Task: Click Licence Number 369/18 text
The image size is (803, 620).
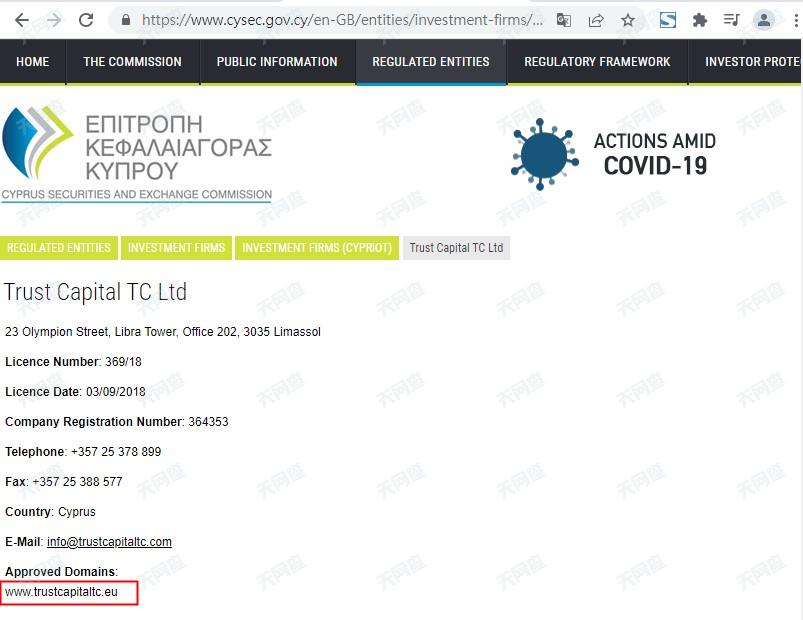Action: pos(73,362)
